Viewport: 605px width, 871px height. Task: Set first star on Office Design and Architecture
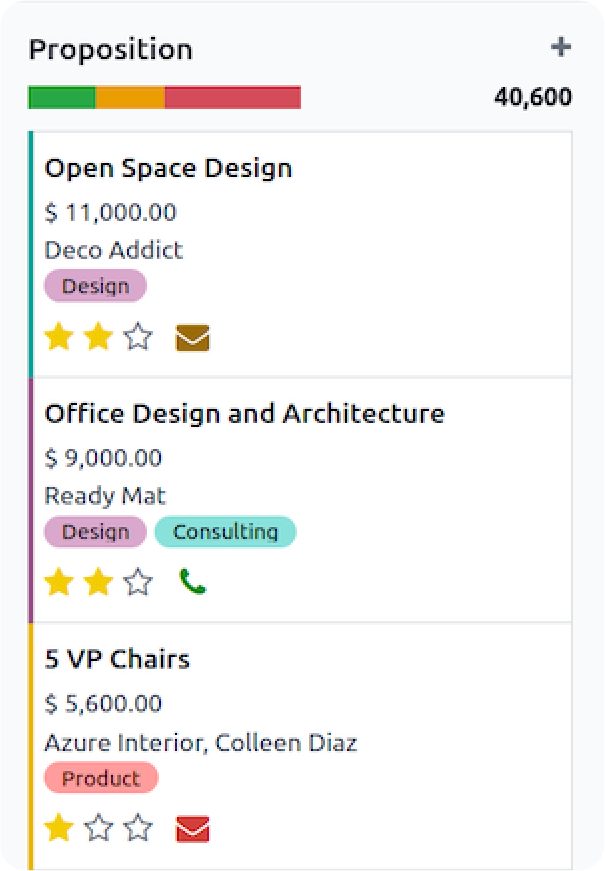[x=60, y=582]
